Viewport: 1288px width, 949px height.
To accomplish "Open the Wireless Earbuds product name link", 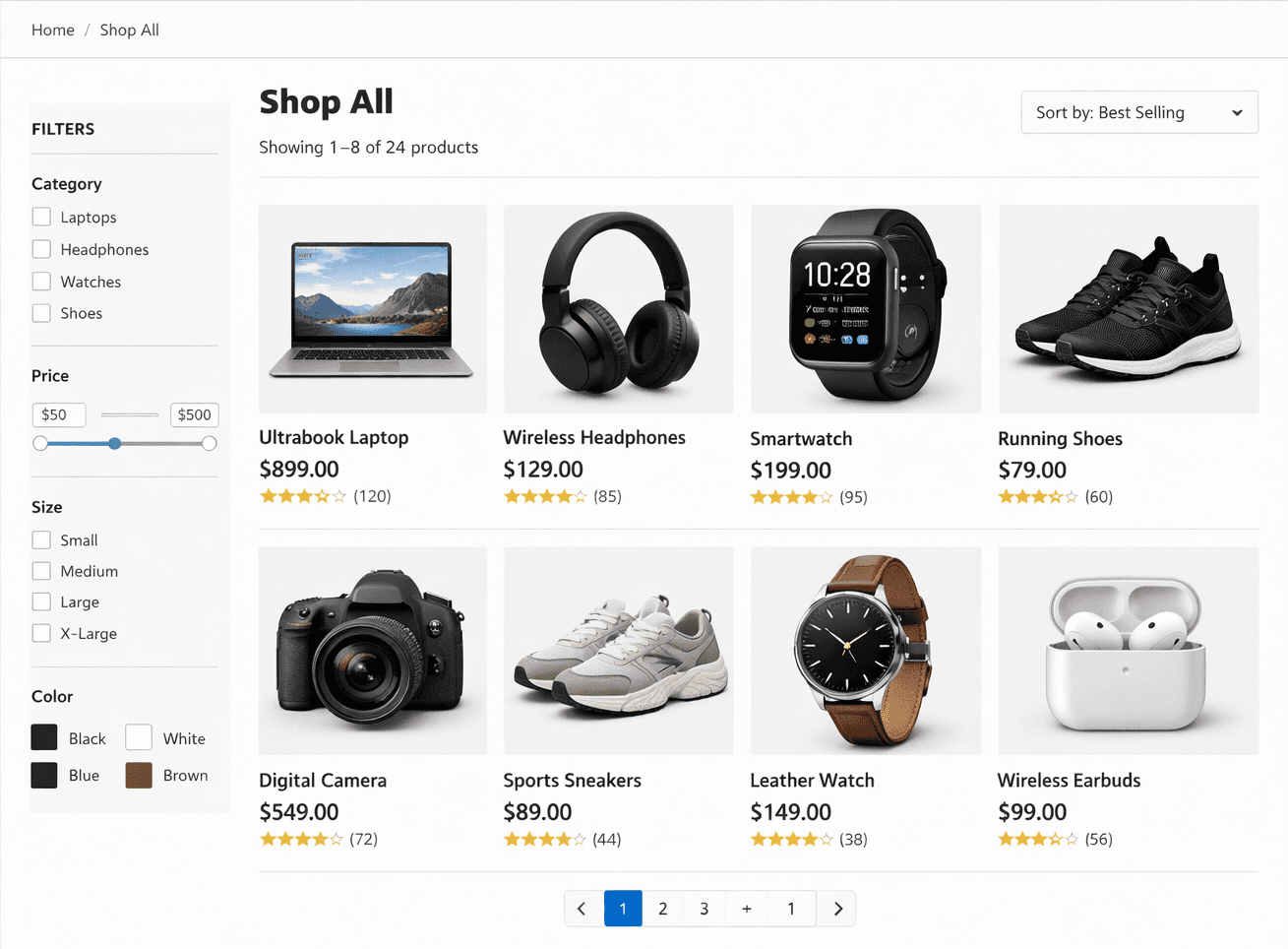I will point(1069,780).
